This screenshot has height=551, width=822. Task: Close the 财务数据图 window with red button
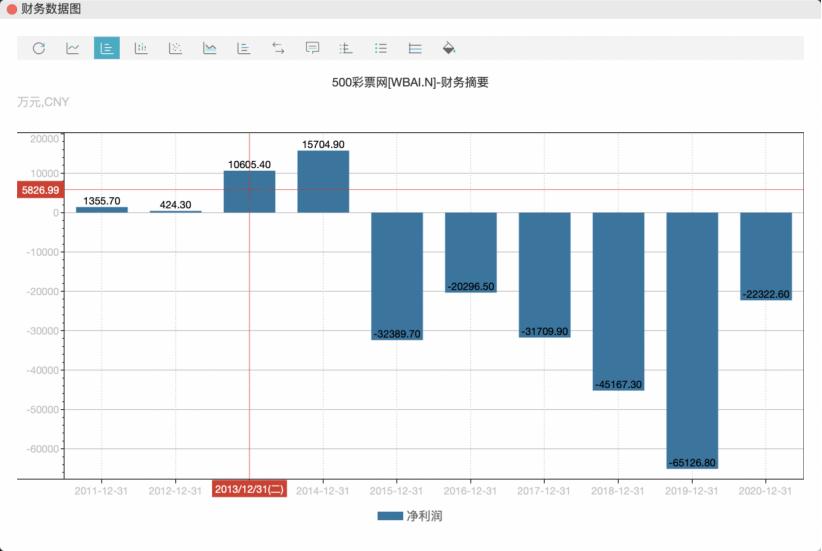click(12, 9)
